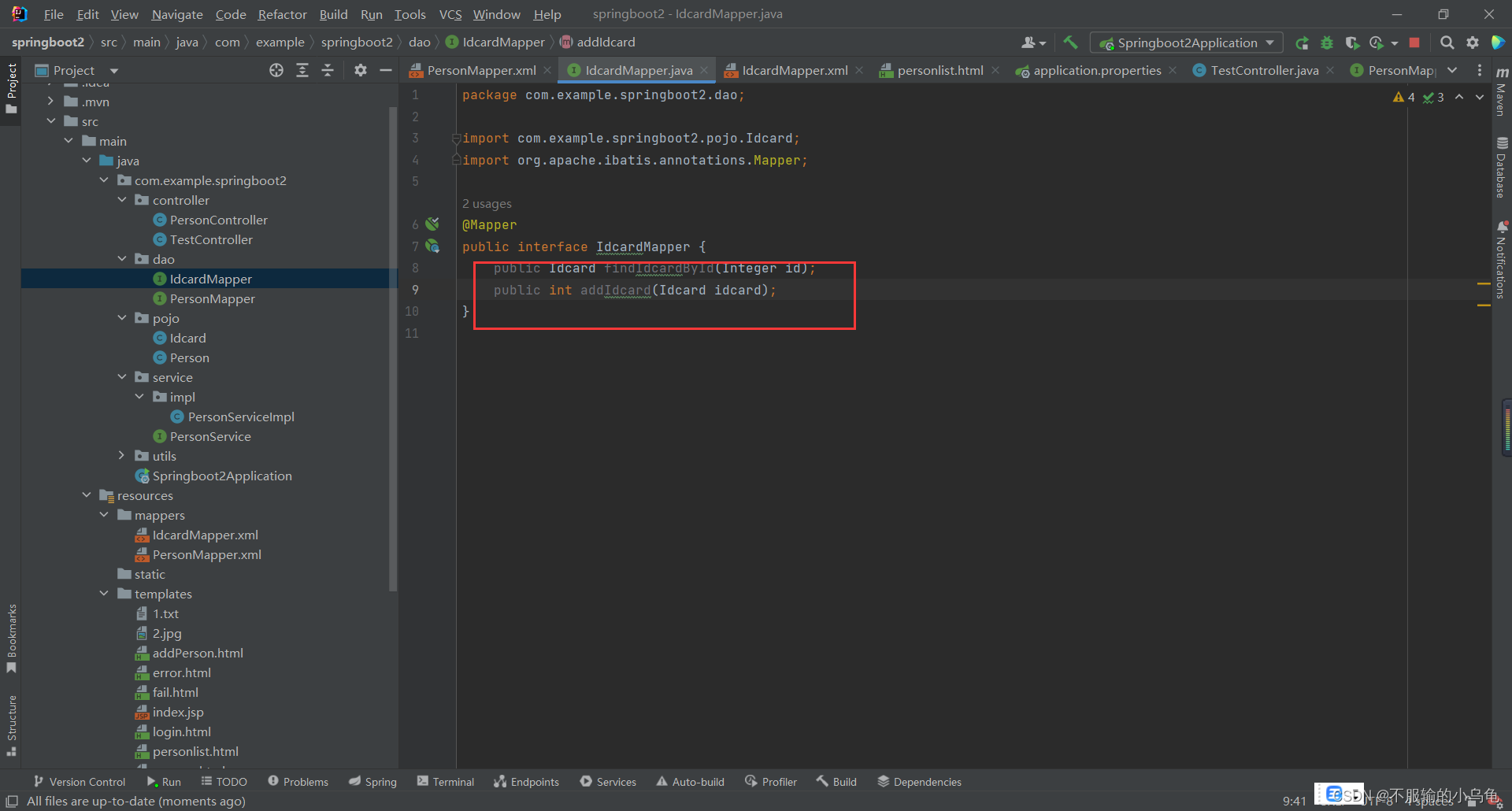Open Profiler tool window
The width and height of the screenshot is (1512, 811).
point(771,781)
